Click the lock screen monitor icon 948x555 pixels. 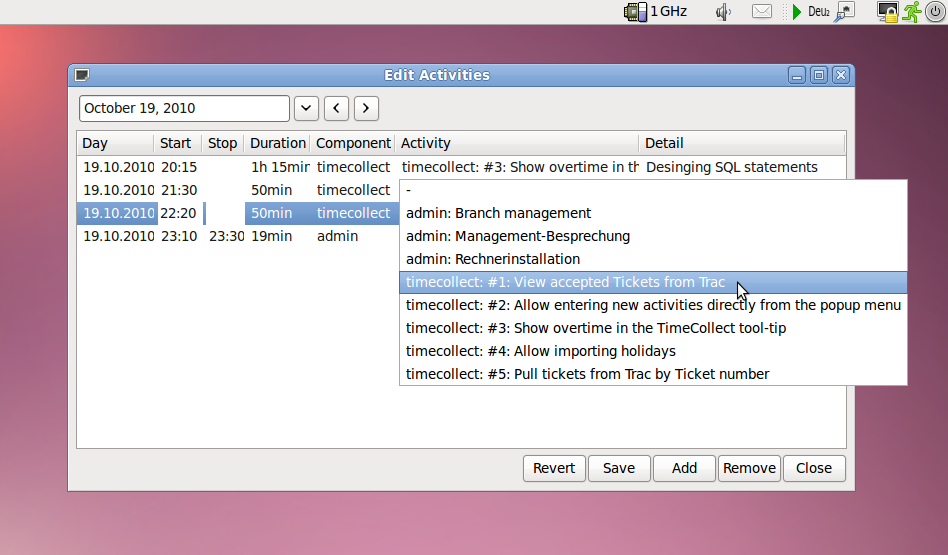pos(887,12)
